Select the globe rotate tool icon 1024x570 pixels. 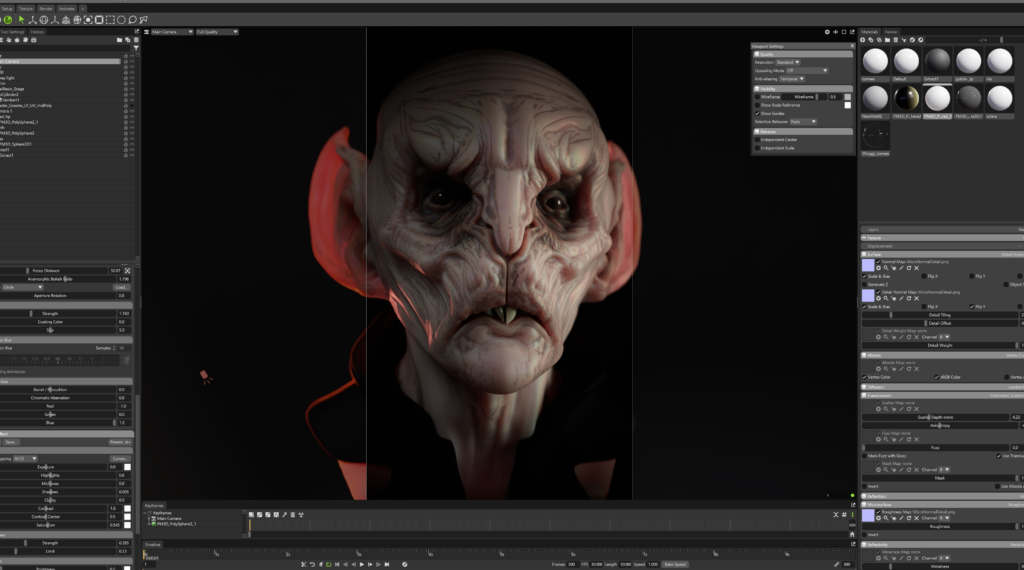pyautogui.click(x=44, y=20)
